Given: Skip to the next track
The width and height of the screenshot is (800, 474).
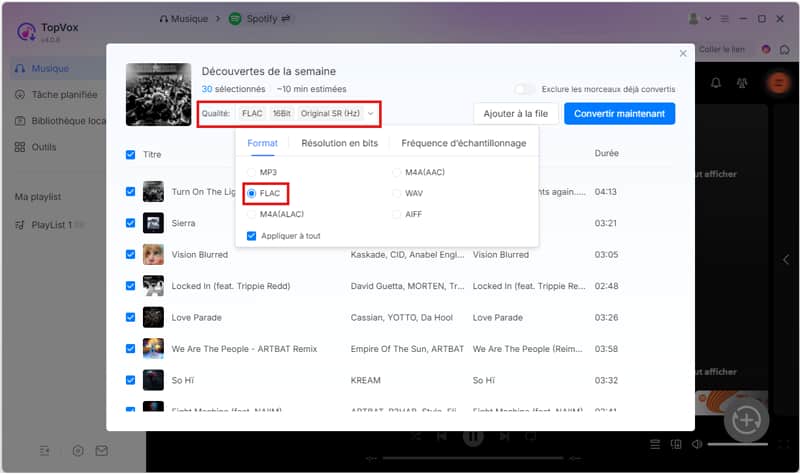Looking at the screenshot, I should pyautogui.click(x=504, y=436).
